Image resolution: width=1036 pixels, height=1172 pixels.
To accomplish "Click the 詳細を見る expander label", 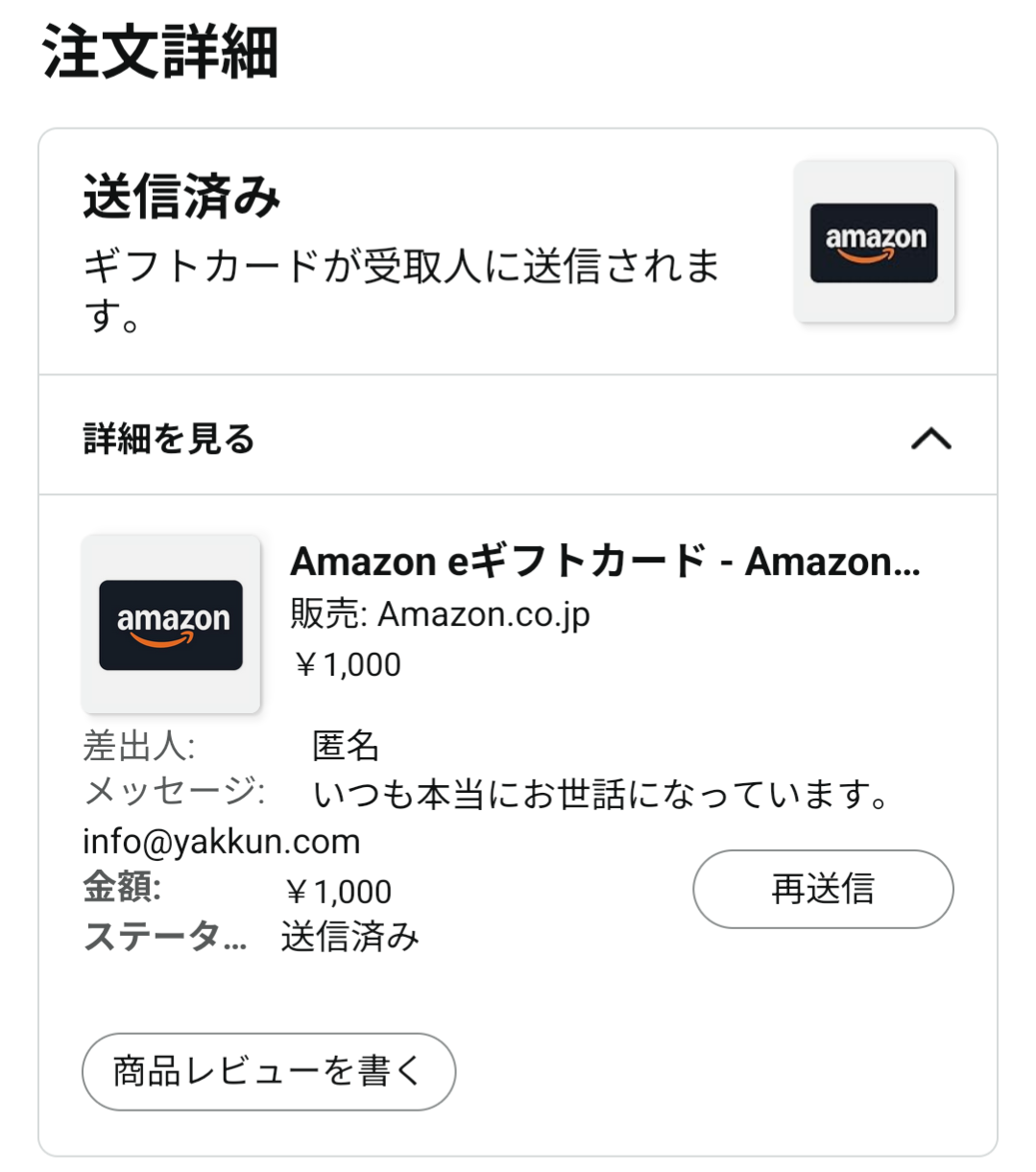I will [x=169, y=439].
